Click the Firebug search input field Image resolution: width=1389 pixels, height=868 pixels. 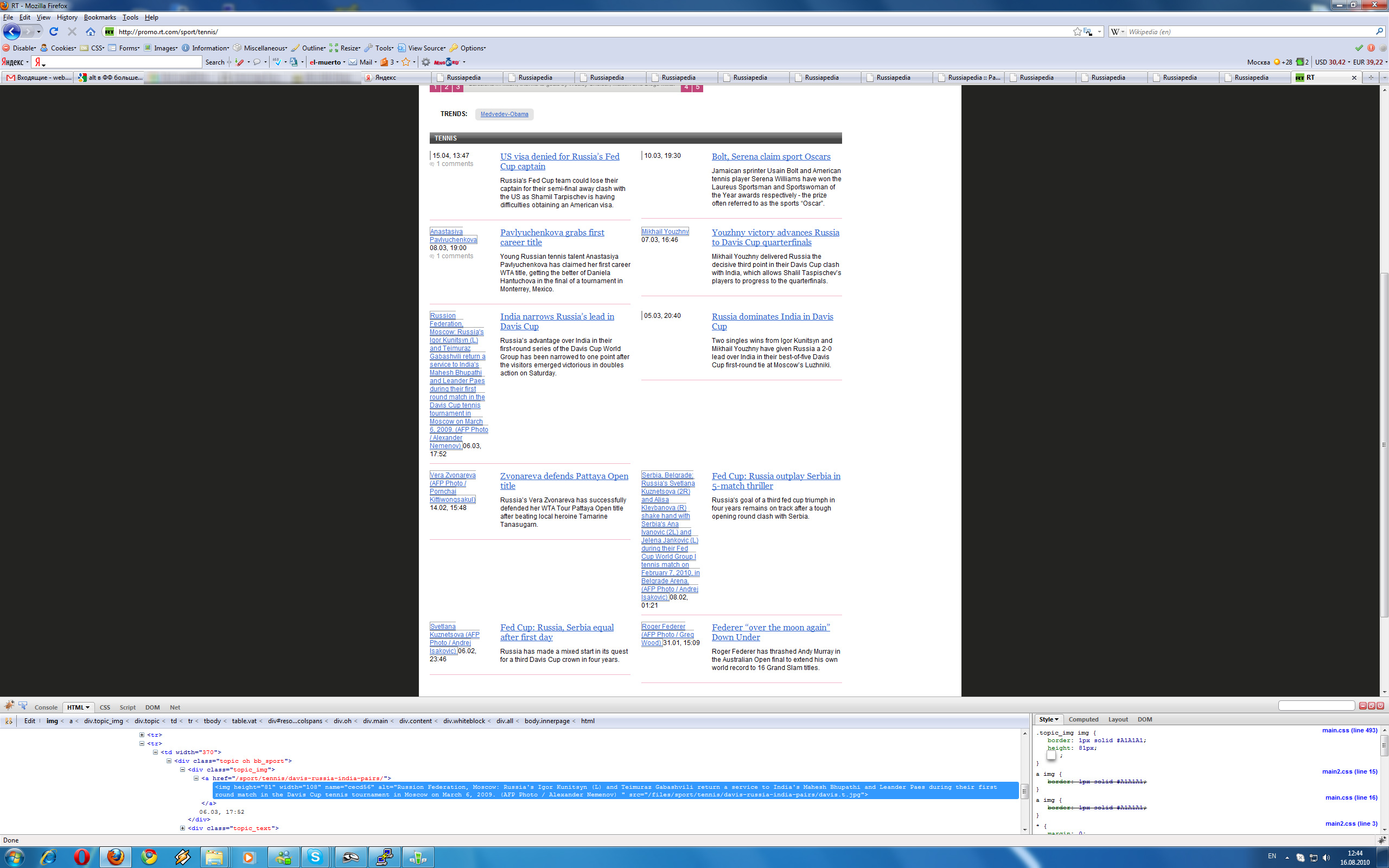tap(1316, 706)
